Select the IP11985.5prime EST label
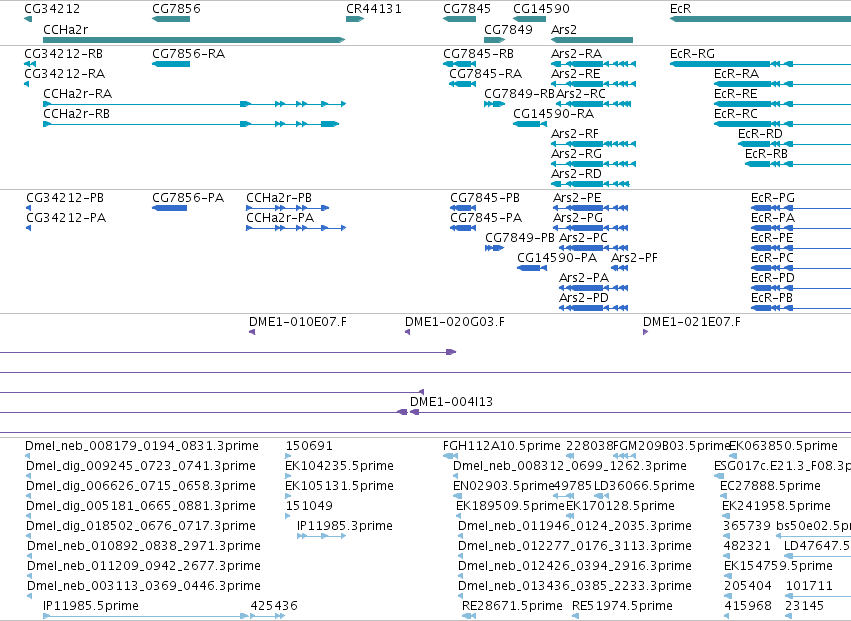Image resolution: width=851 pixels, height=621 pixels. tap(91, 606)
